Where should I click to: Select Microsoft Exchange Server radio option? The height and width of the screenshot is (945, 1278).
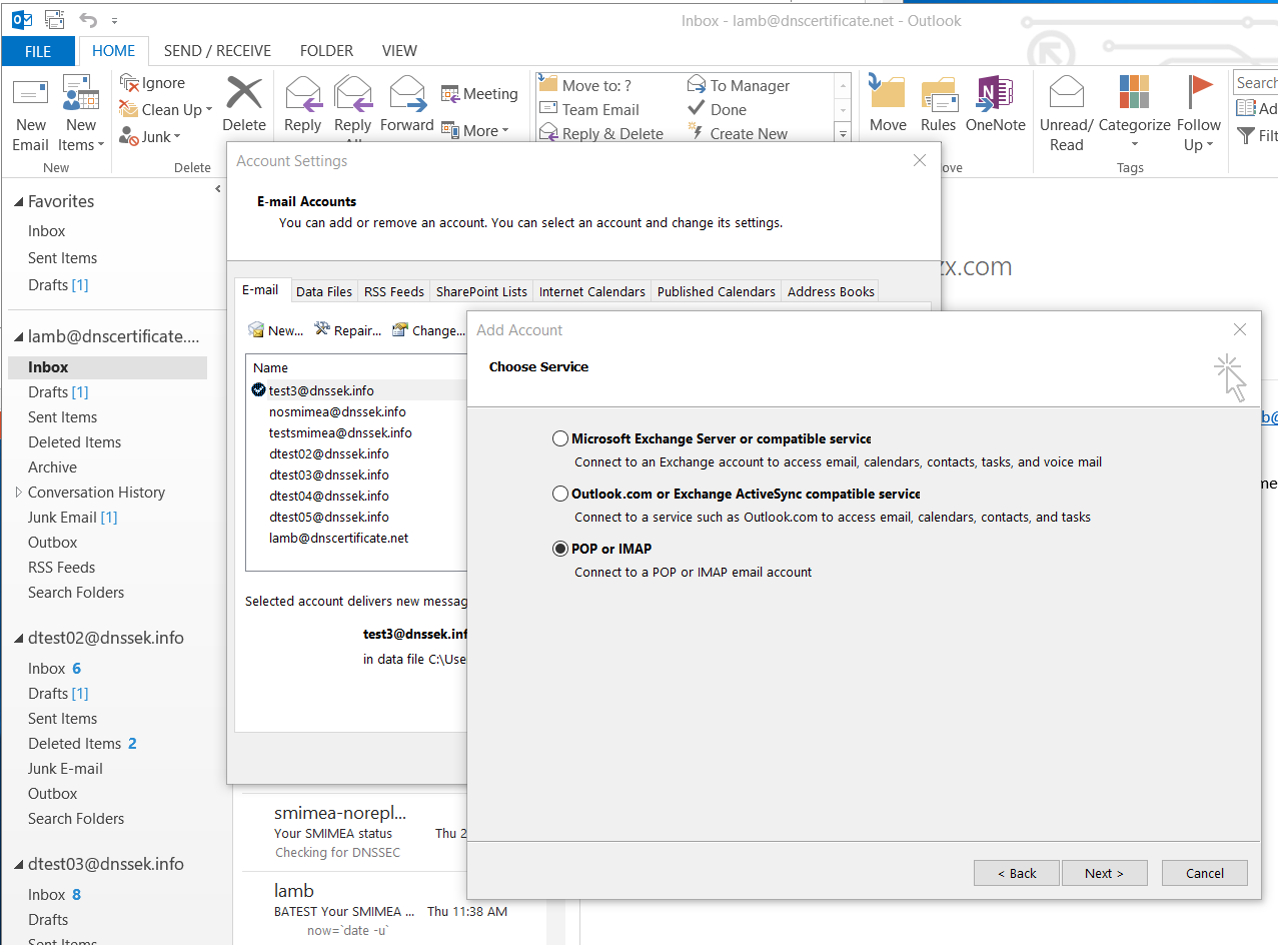click(561, 439)
